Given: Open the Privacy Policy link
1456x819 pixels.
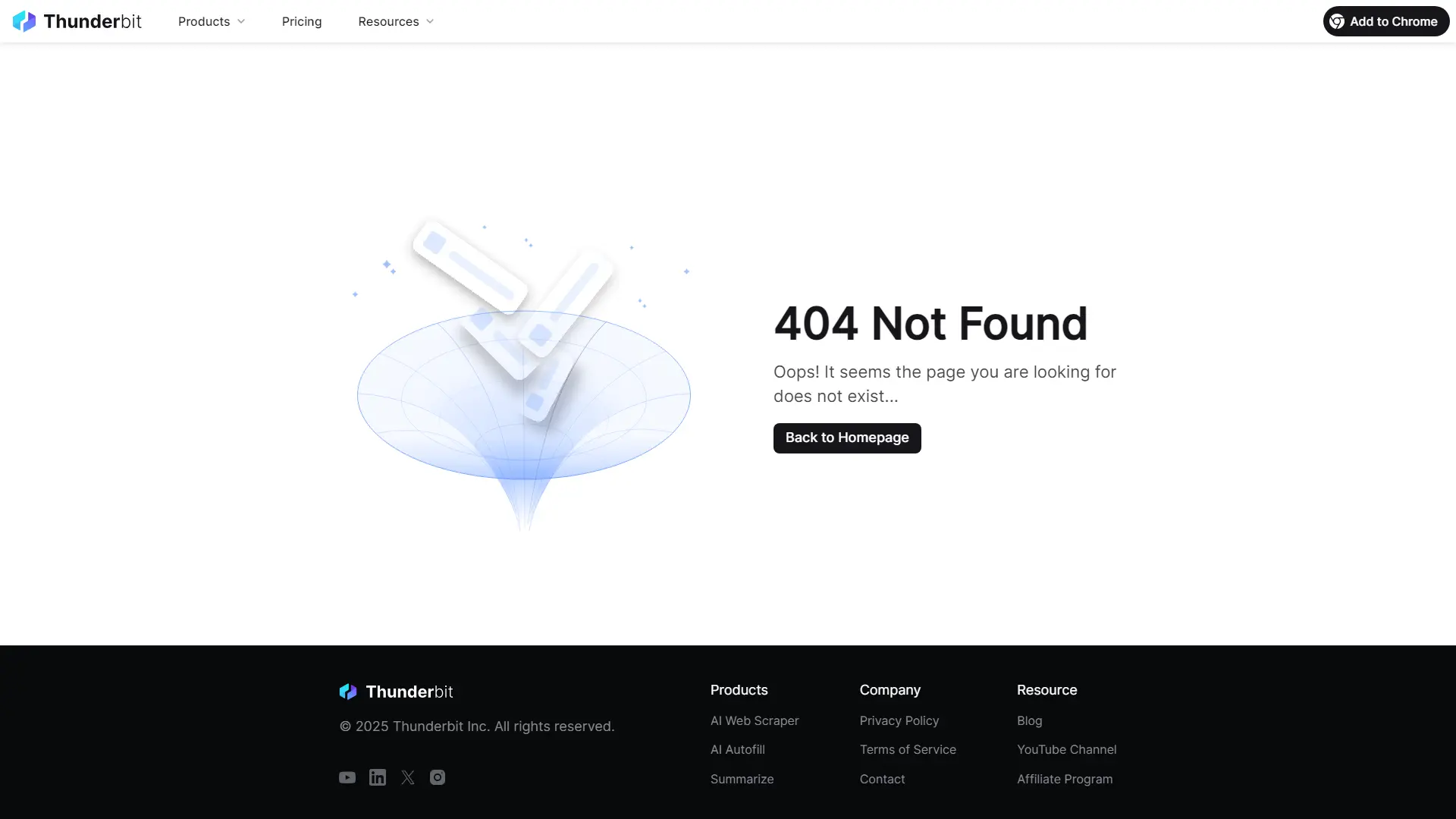Looking at the screenshot, I should 899,720.
